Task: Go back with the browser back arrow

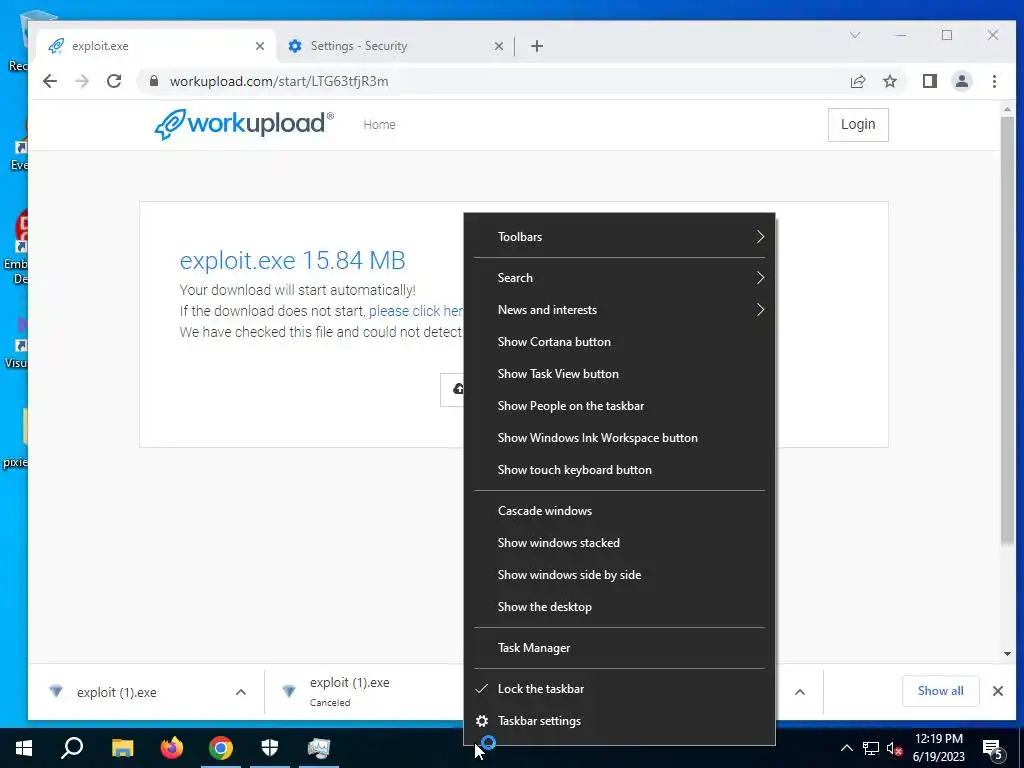Action: [50, 81]
